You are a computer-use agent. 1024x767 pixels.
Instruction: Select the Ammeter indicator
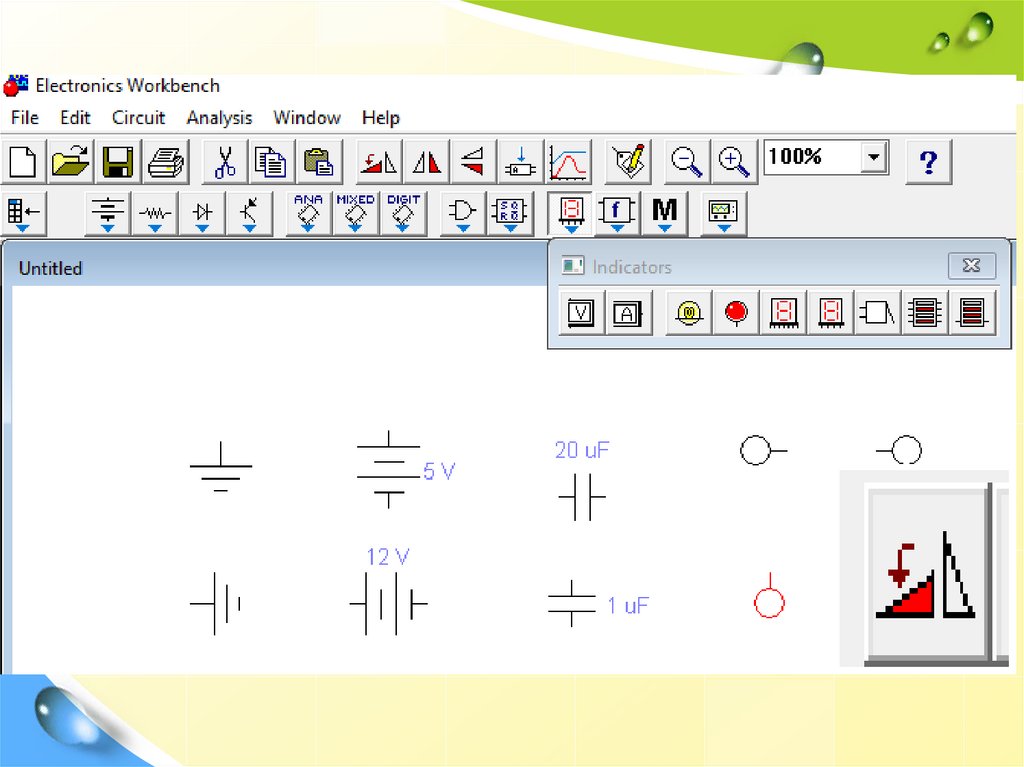[628, 313]
